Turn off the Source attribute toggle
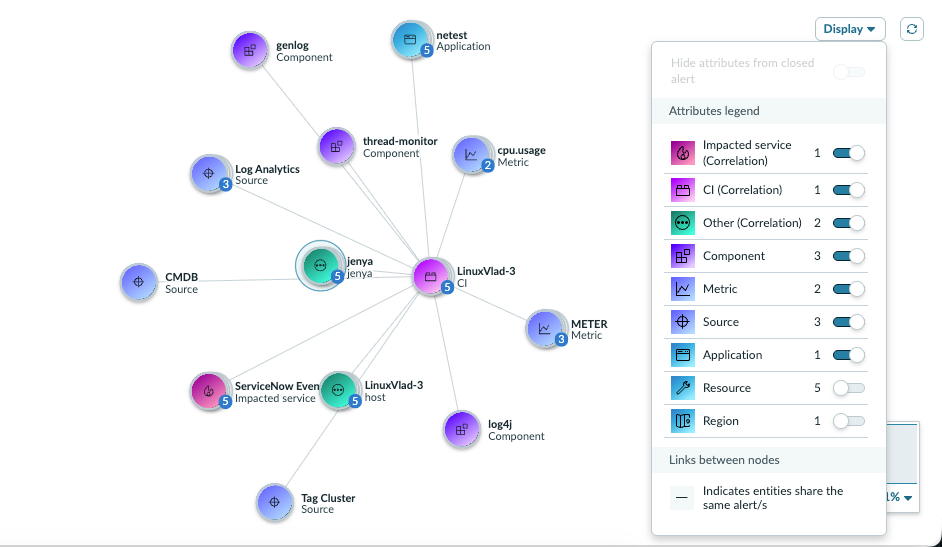 849,322
